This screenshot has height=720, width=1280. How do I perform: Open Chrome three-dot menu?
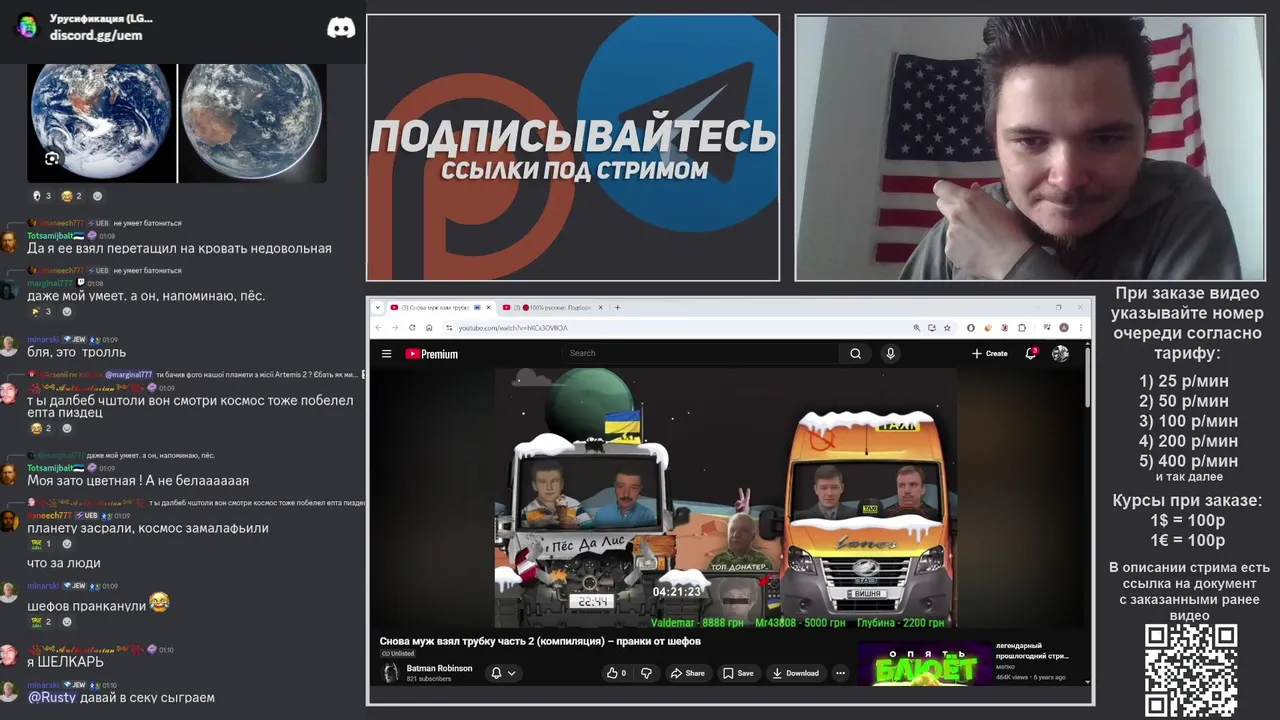coord(1080,328)
